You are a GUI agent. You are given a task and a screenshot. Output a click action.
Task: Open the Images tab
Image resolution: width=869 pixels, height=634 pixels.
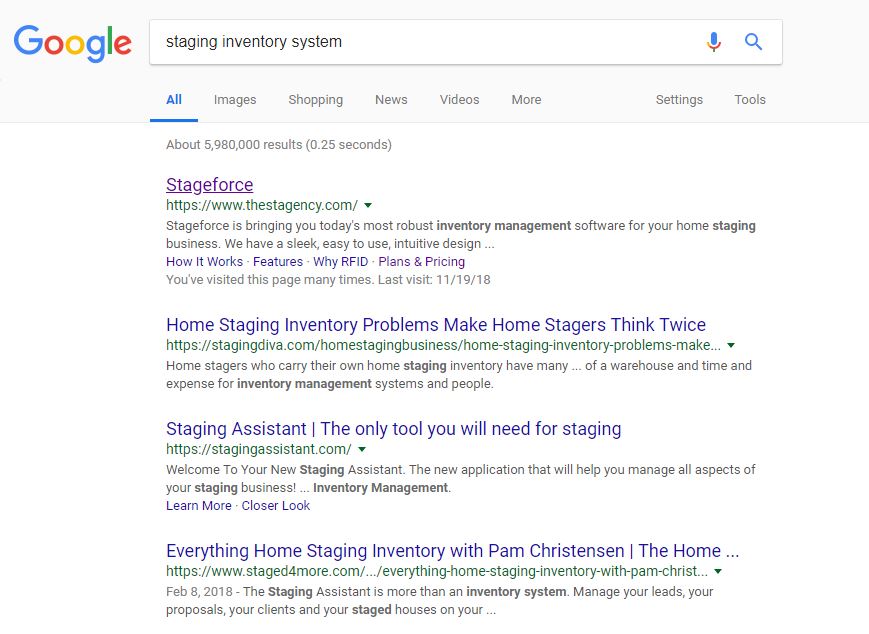pyautogui.click(x=235, y=100)
